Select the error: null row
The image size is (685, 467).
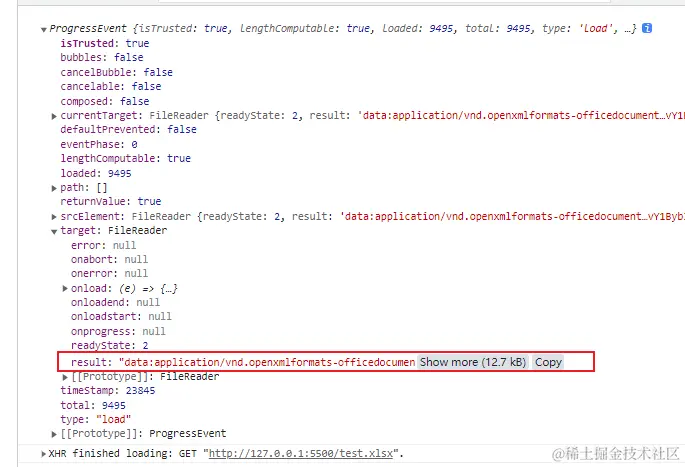(104, 246)
